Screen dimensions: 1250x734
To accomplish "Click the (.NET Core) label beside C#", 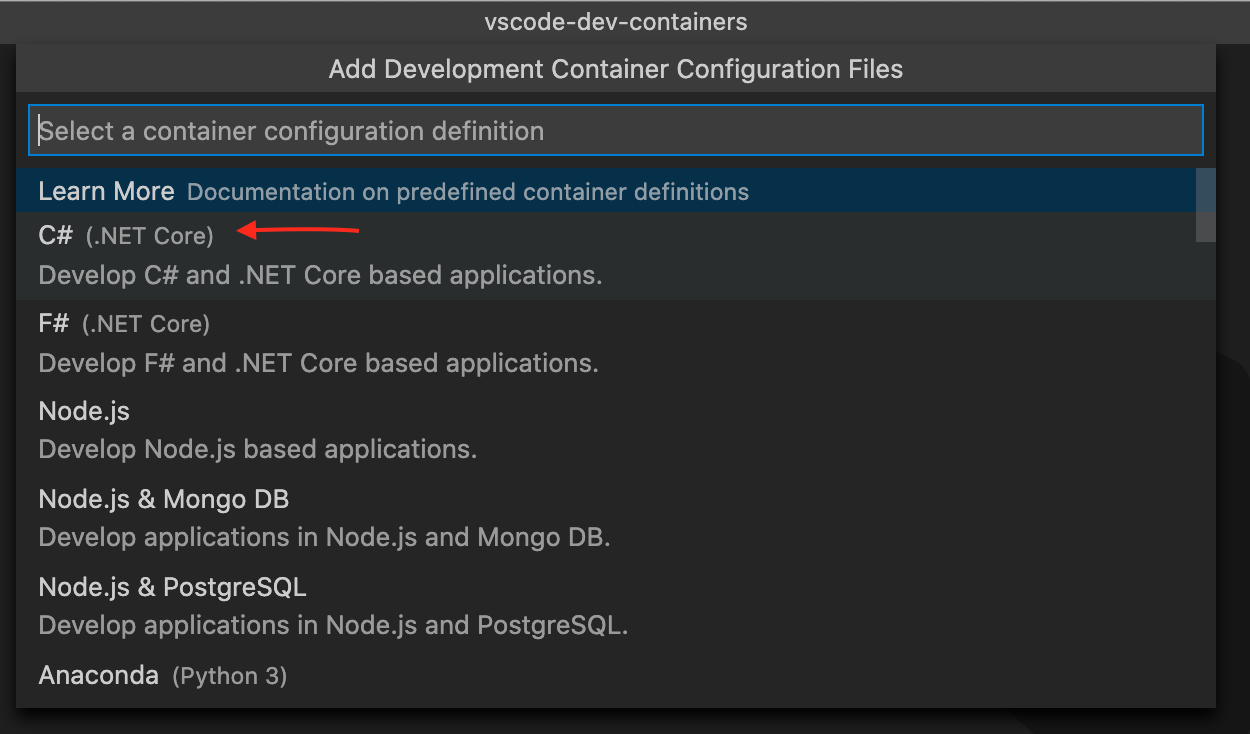I will click(150, 237).
